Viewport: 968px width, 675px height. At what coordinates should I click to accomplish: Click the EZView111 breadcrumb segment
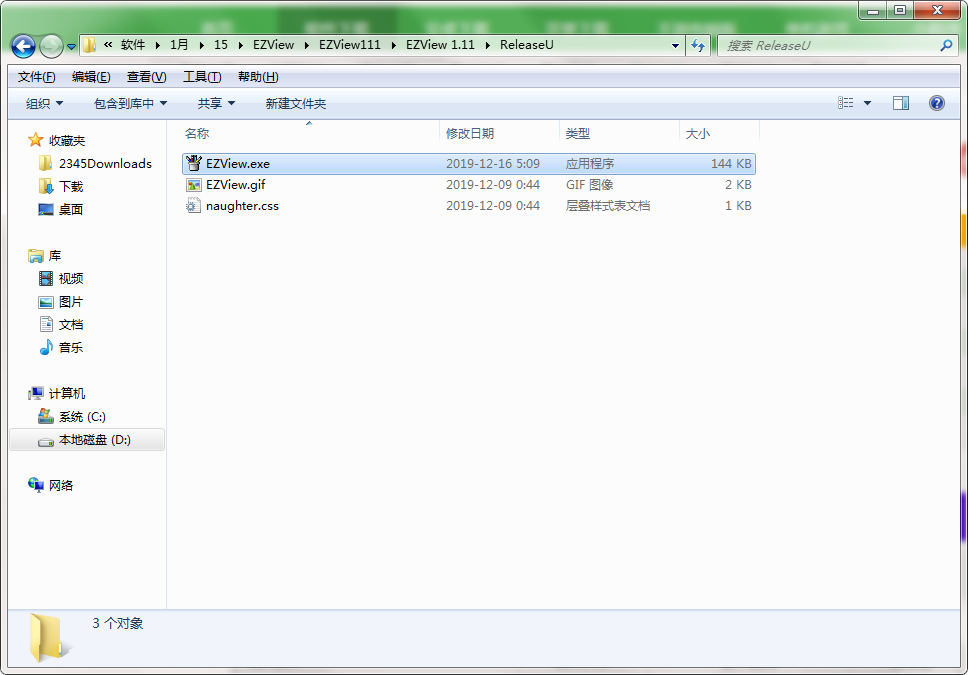point(349,45)
